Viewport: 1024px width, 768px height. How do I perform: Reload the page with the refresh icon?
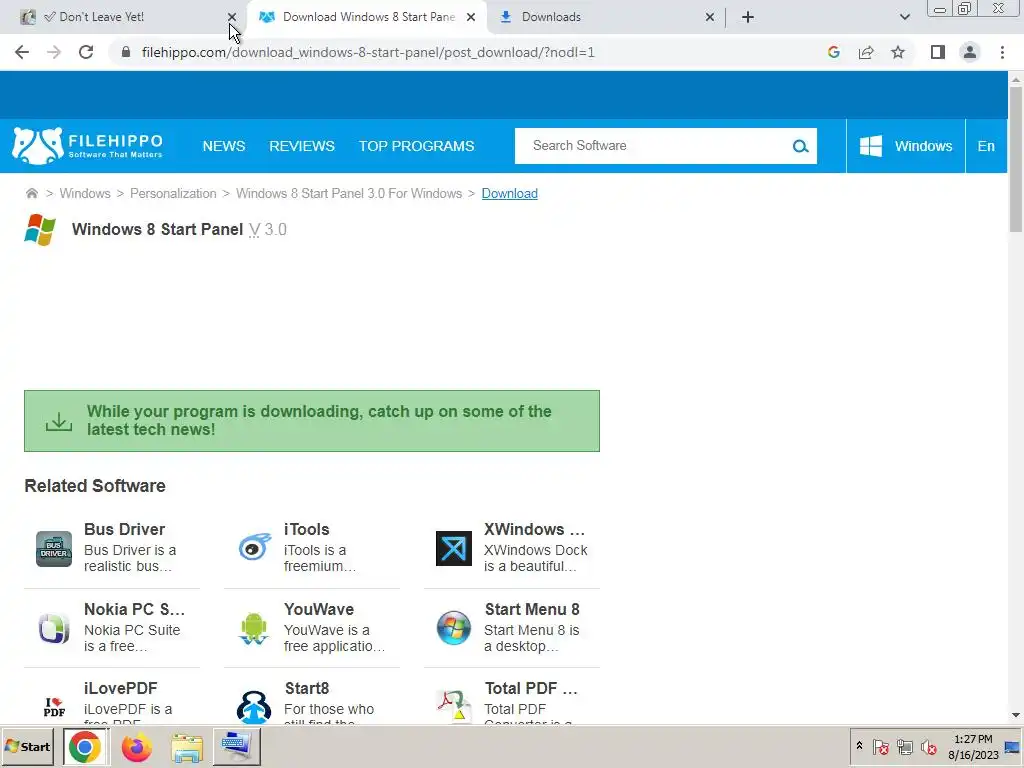point(86,52)
